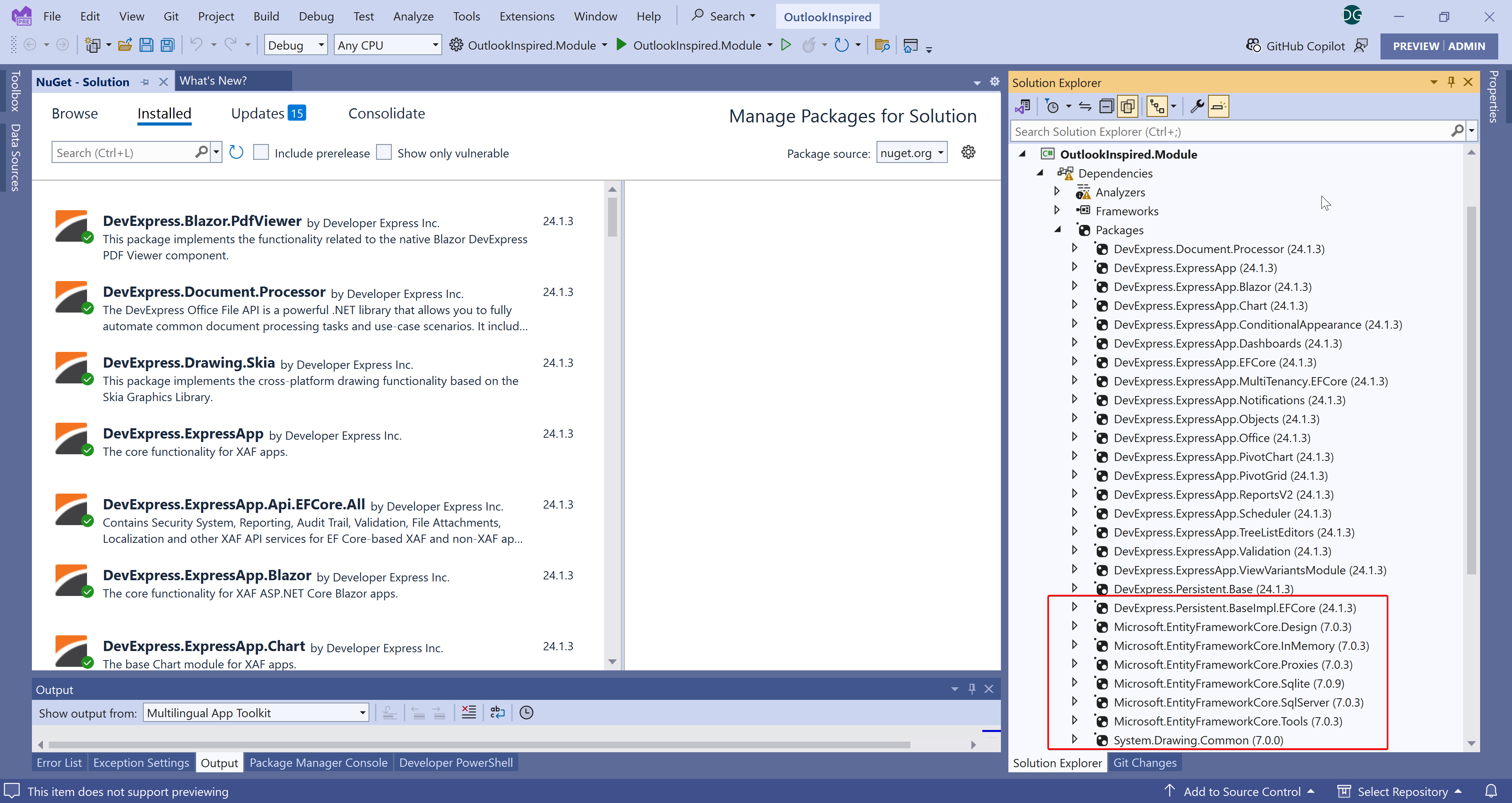This screenshot has width=1512, height=803.
Task: Expand DevExpress.ExpressApp.Blazor package node
Action: [x=1075, y=286]
